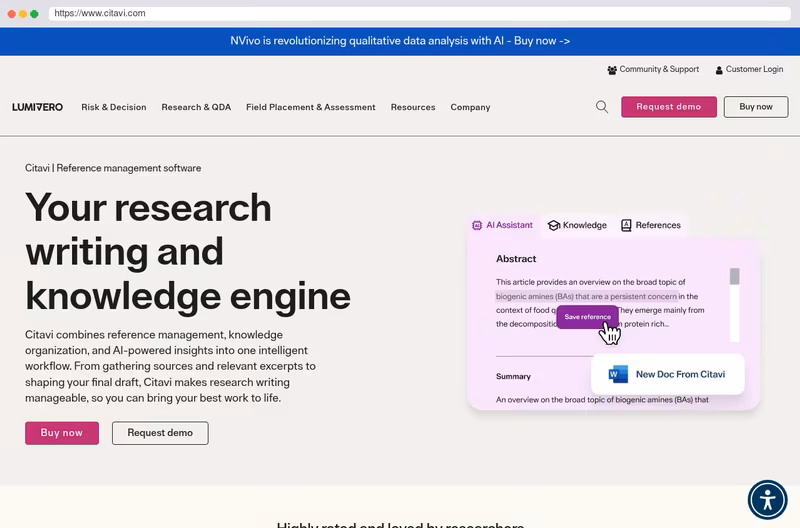Open the Risk & Decision menu
The width and height of the screenshot is (800, 528).
pyautogui.click(x=114, y=107)
